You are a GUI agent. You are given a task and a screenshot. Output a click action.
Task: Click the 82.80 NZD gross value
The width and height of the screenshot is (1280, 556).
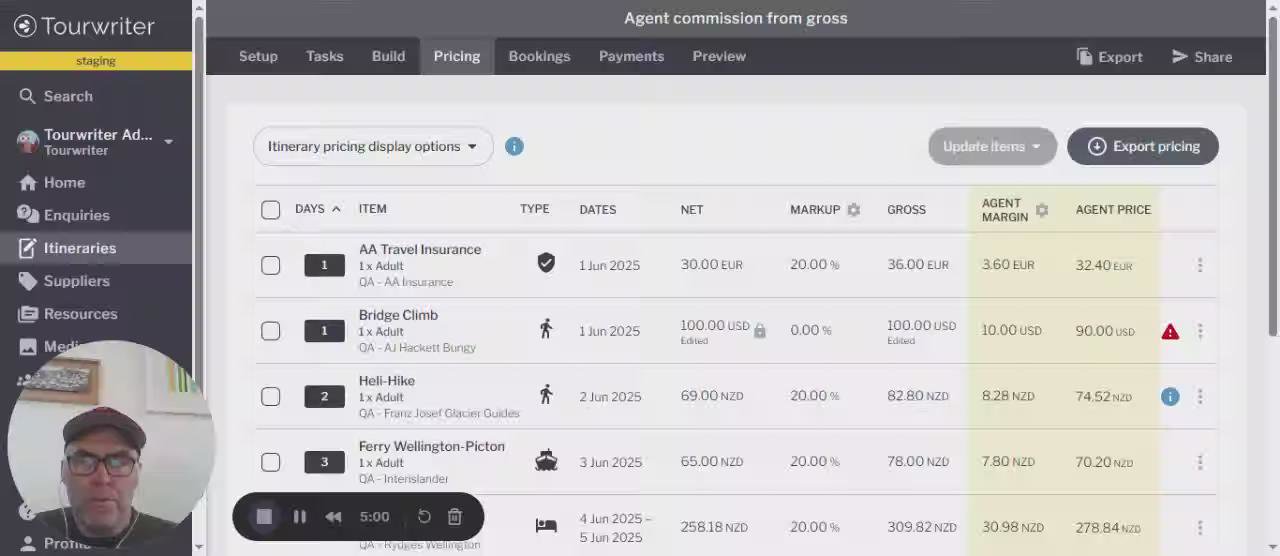pos(918,396)
